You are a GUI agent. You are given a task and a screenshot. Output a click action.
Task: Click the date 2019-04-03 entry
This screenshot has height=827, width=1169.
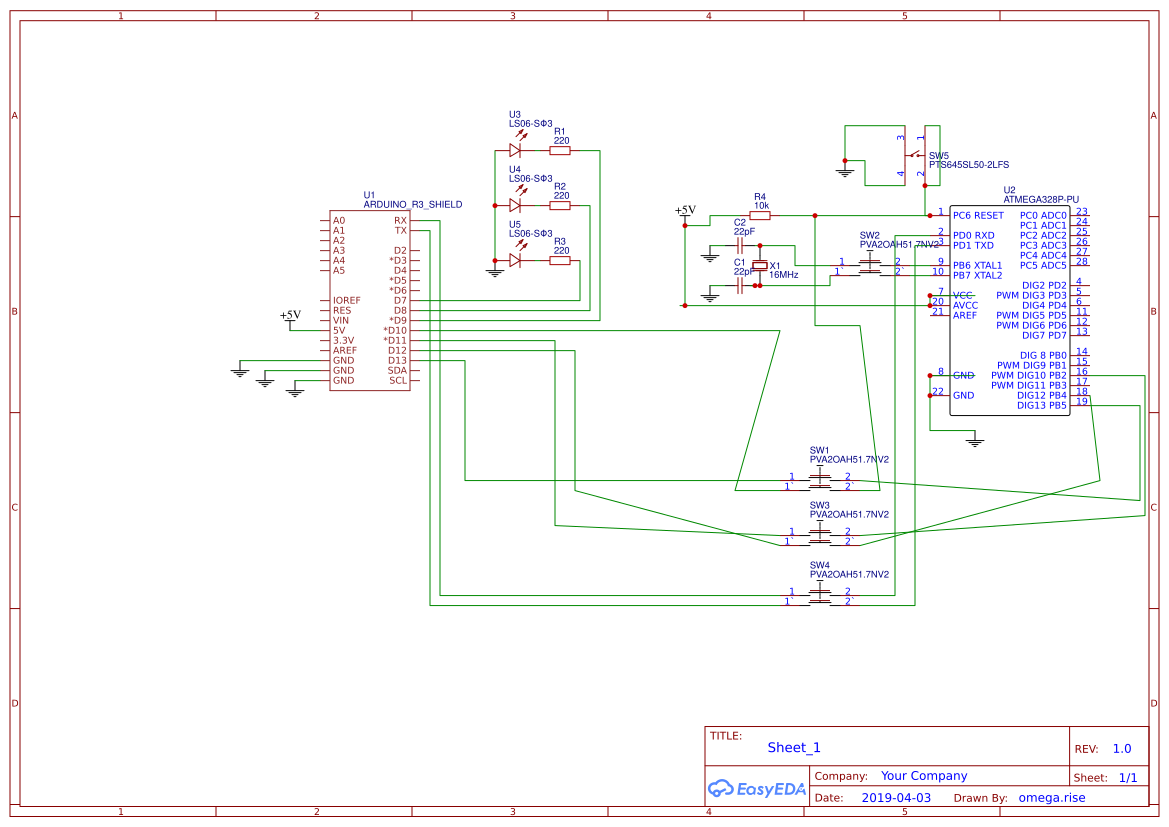[x=897, y=797]
